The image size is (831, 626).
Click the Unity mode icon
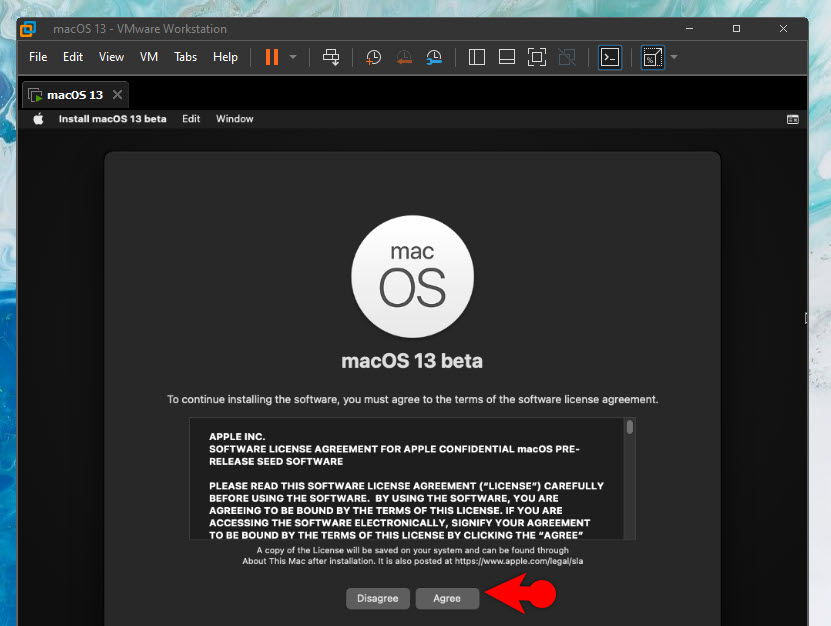coord(567,57)
